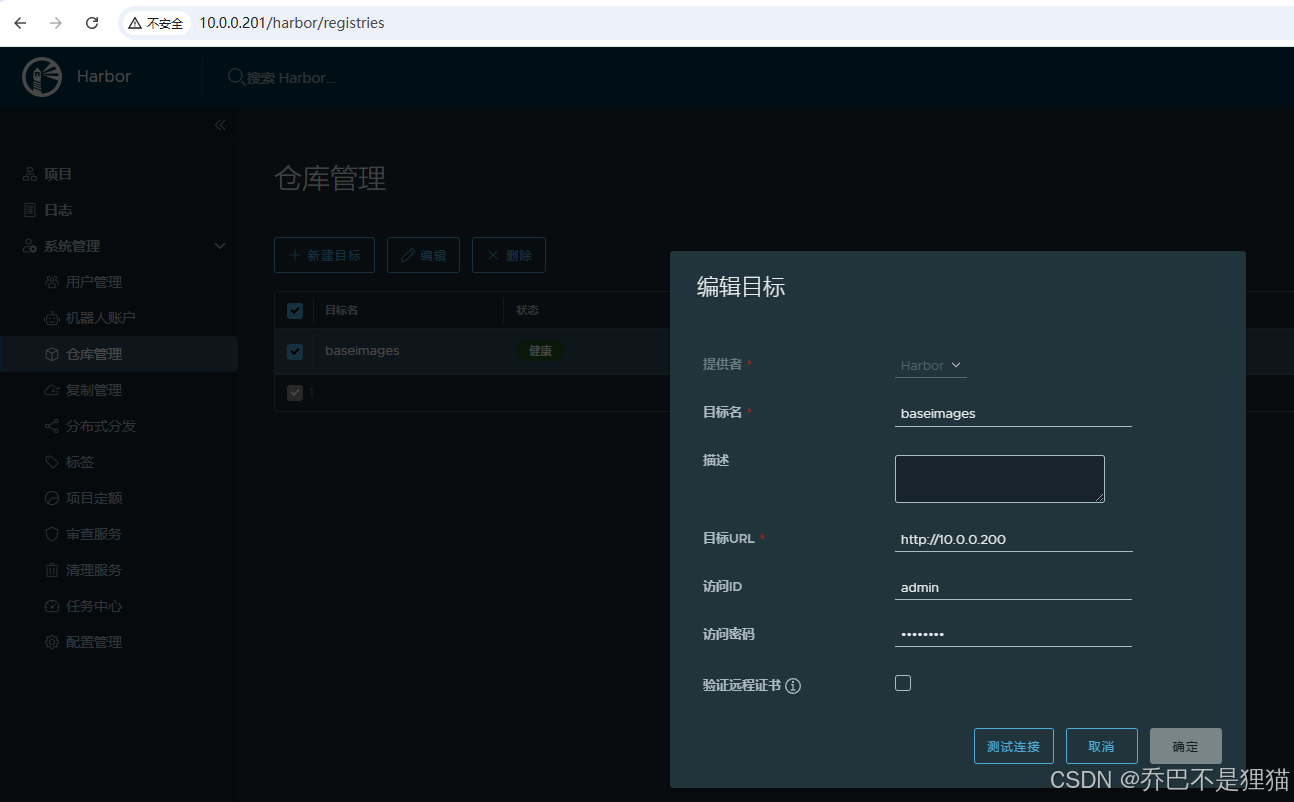Click the 标签 tag icon

(52, 462)
